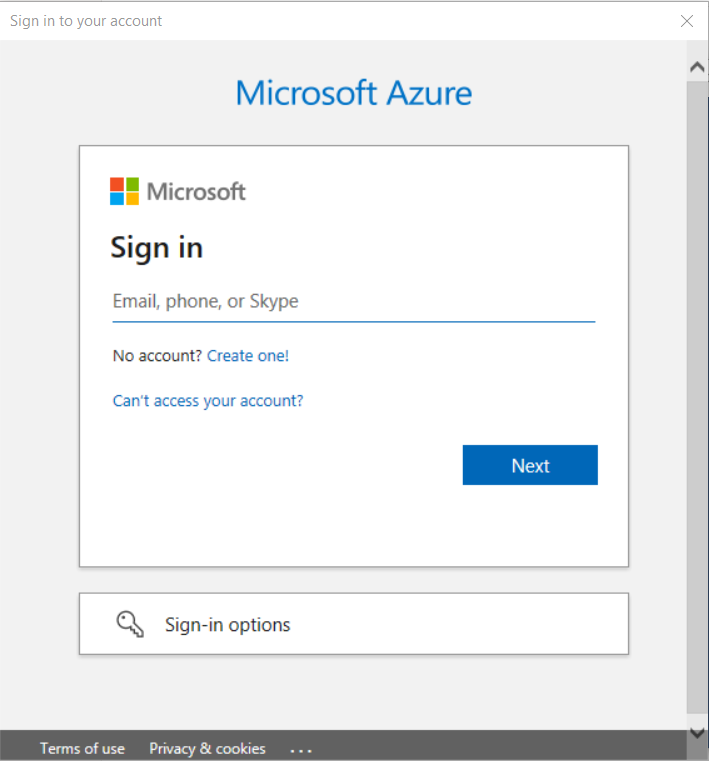Viewport: 709px width, 761px height.
Task: Close the Sign in to your account window
Action: tap(687, 21)
